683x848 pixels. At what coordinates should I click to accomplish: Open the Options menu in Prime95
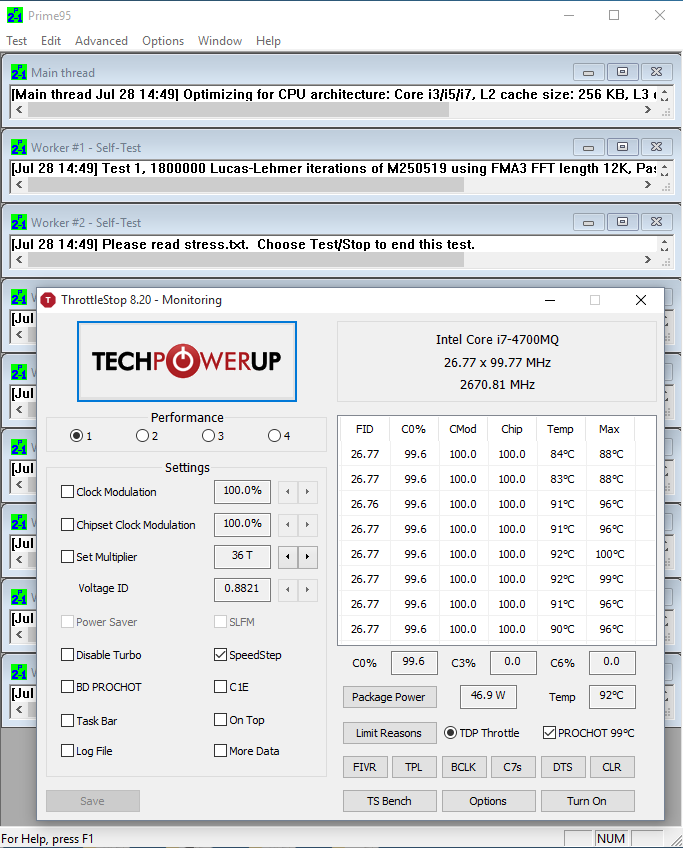[x=163, y=41]
